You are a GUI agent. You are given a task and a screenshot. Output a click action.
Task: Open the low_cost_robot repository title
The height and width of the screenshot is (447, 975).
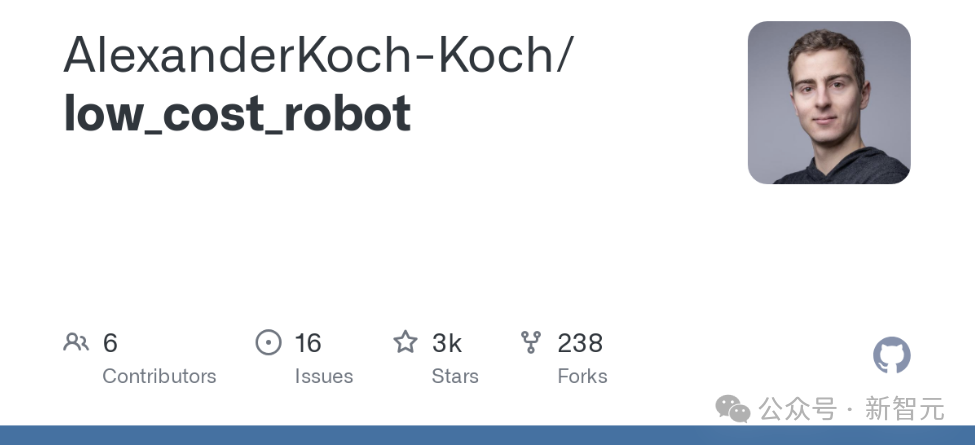(237, 113)
